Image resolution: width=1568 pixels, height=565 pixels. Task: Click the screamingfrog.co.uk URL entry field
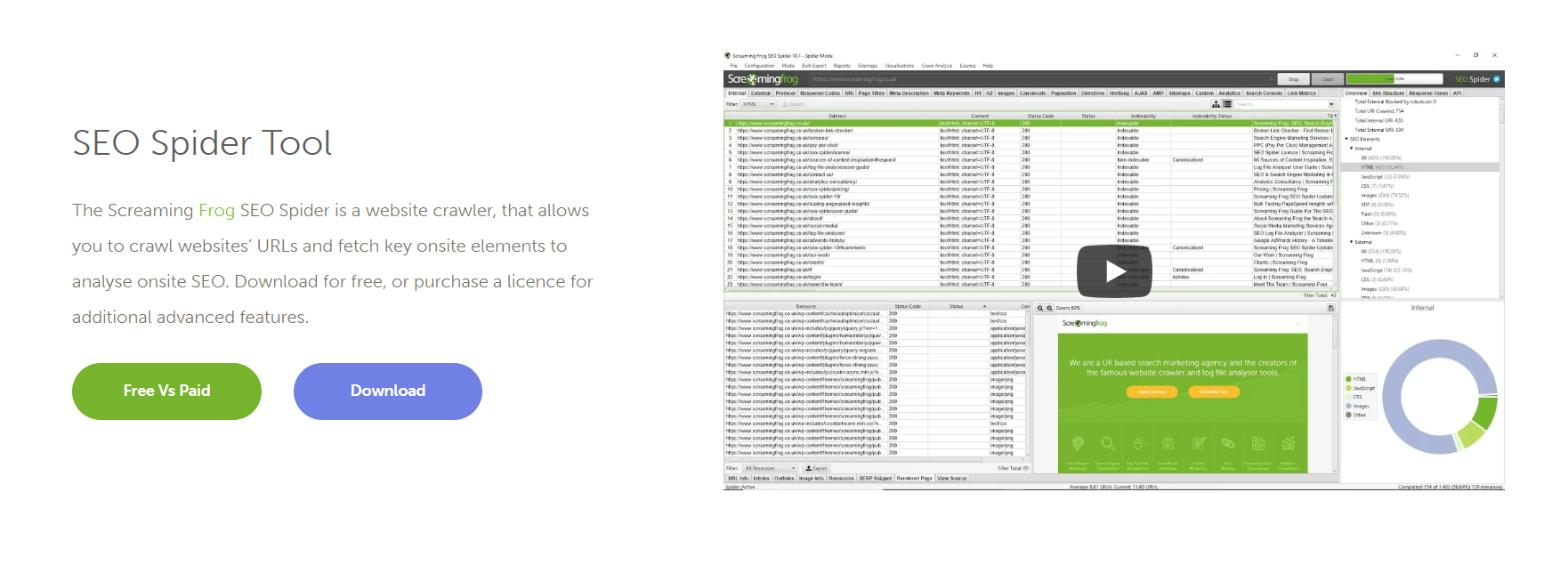click(1042, 79)
